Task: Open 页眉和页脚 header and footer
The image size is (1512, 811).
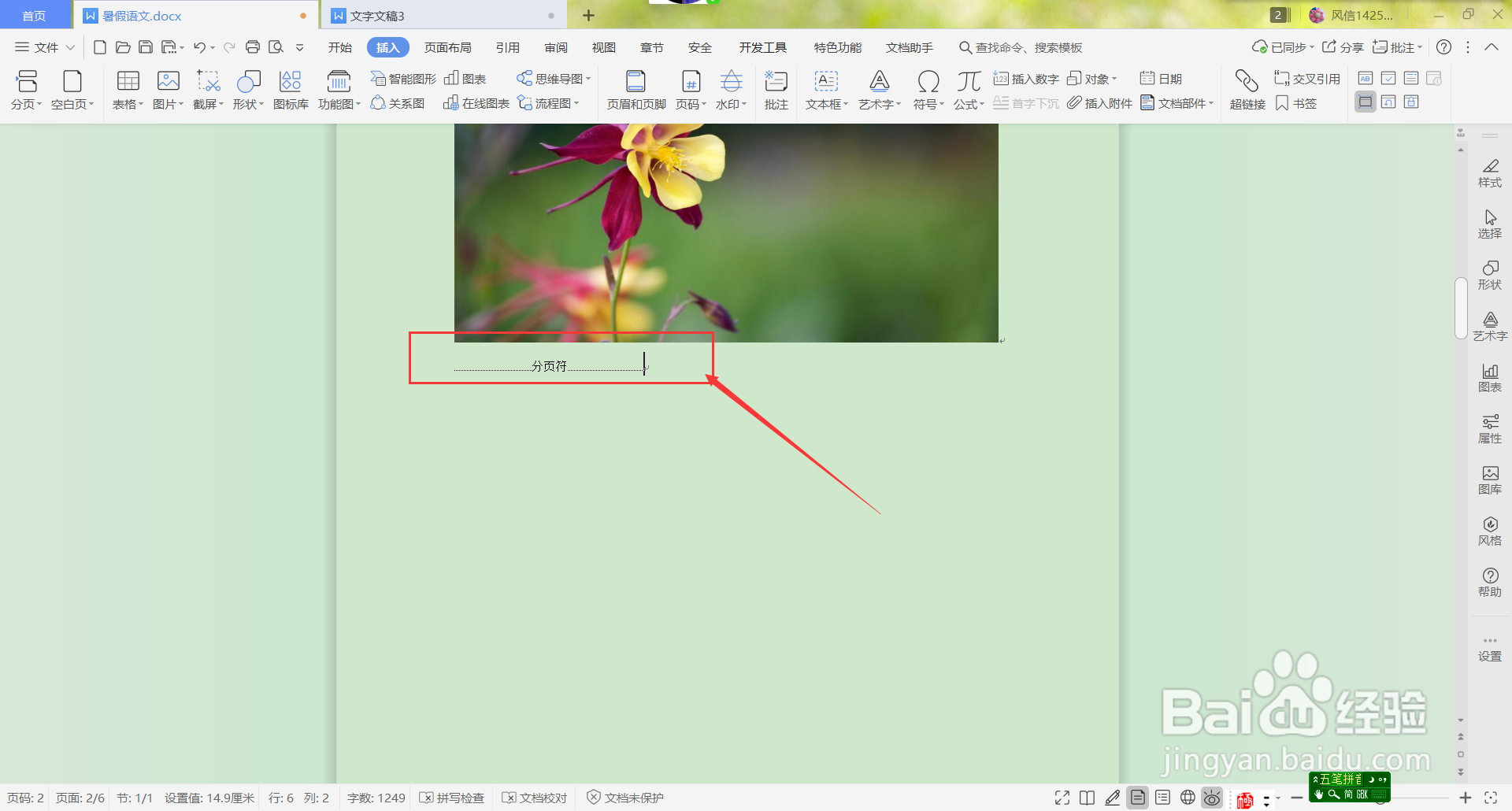Action: pos(636,90)
